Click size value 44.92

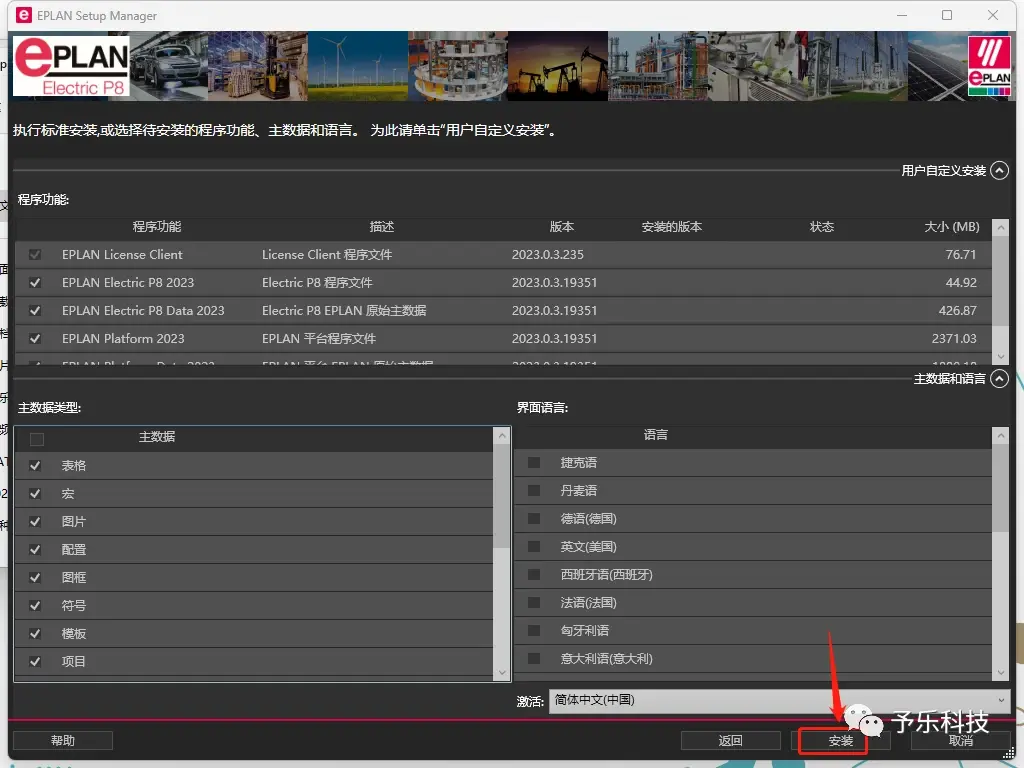tap(961, 283)
